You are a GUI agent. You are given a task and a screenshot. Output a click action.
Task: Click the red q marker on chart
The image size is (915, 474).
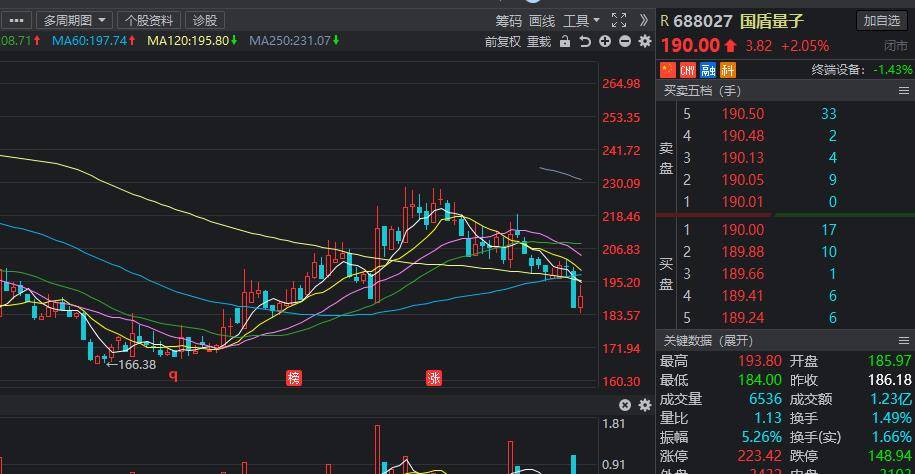click(173, 374)
